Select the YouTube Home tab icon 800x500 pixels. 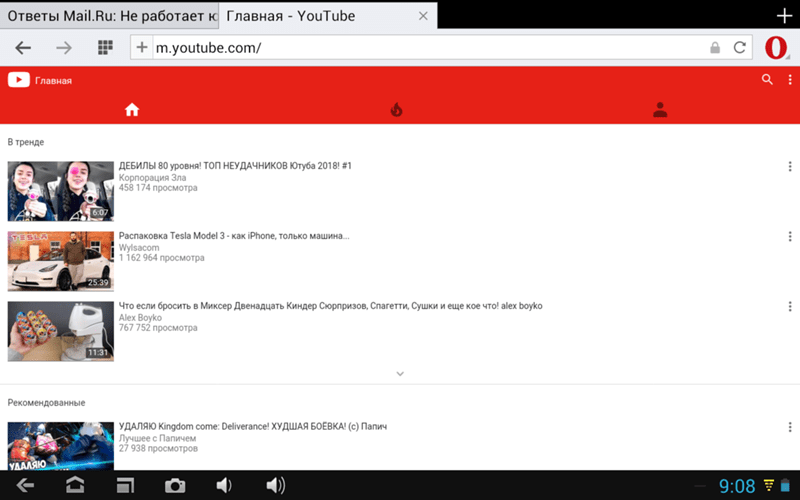(132, 110)
